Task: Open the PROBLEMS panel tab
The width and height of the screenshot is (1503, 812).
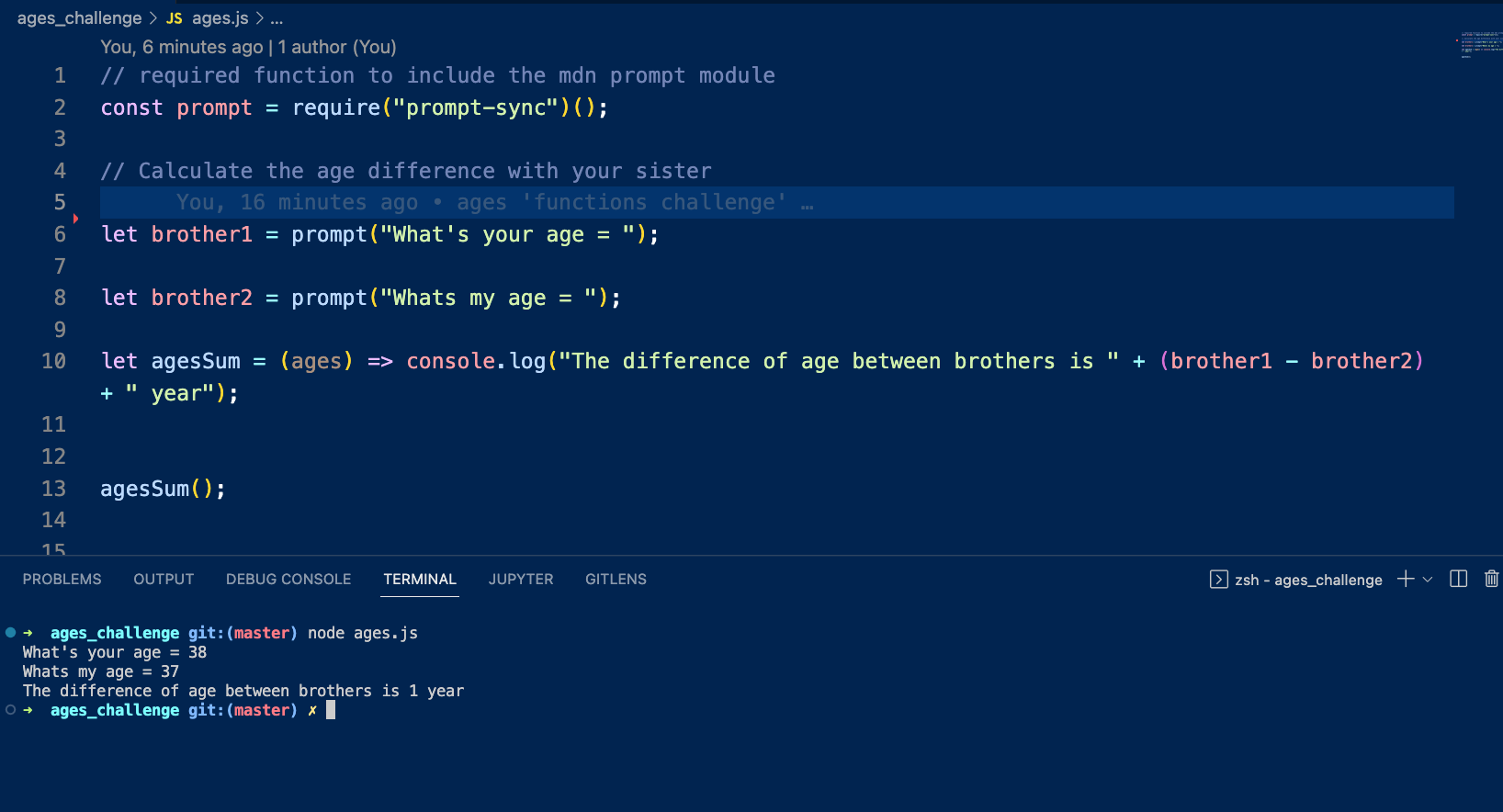Action: point(62,579)
